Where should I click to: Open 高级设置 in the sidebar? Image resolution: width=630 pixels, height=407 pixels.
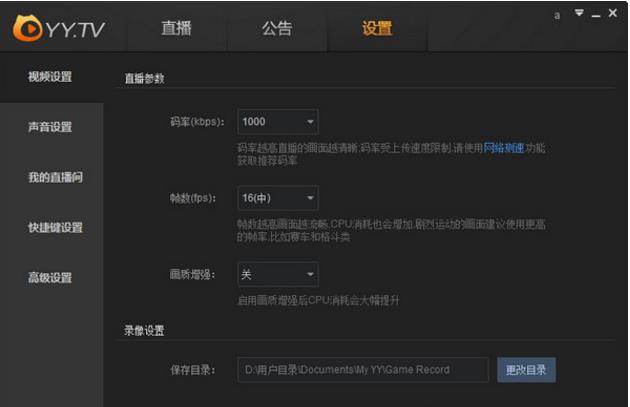[50, 278]
